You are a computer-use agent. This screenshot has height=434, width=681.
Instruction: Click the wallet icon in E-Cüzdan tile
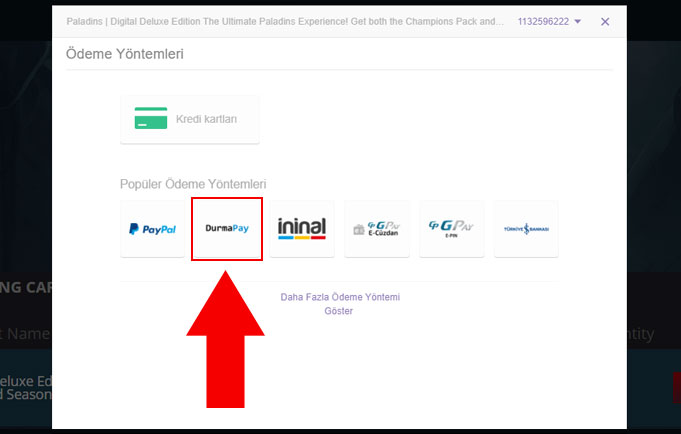(x=359, y=230)
